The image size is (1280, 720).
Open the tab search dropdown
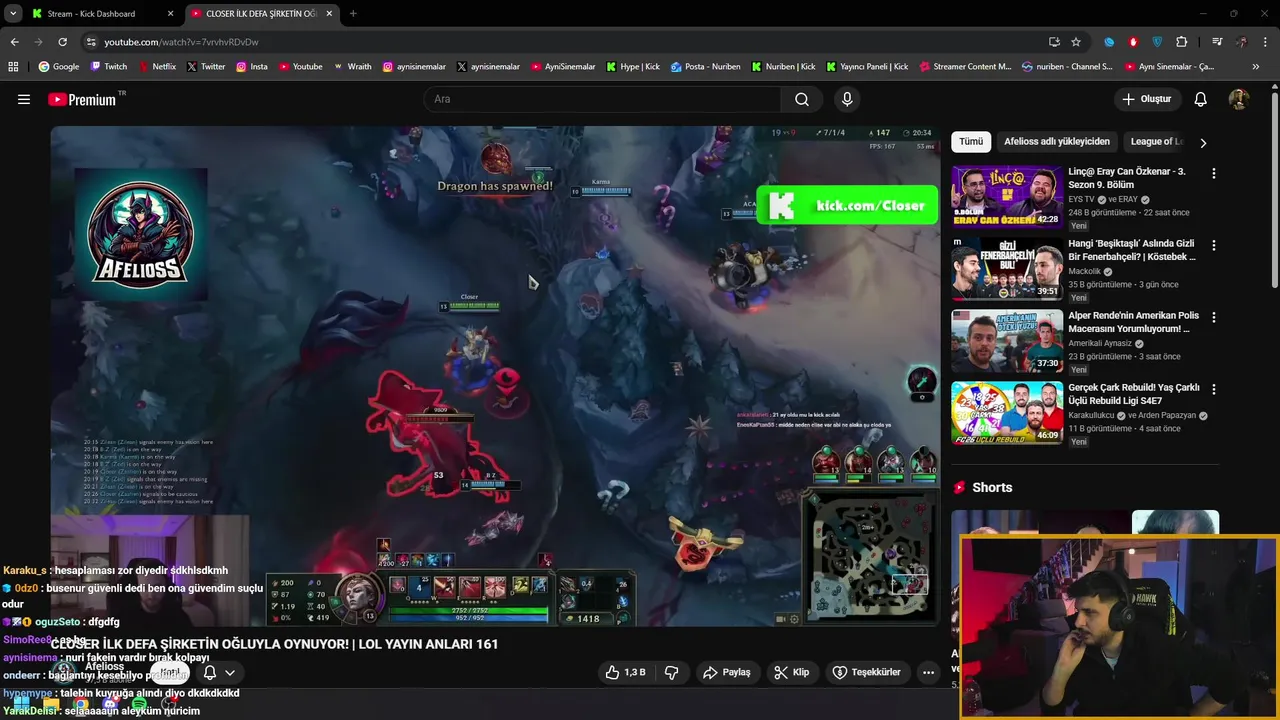[x=13, y=14]
